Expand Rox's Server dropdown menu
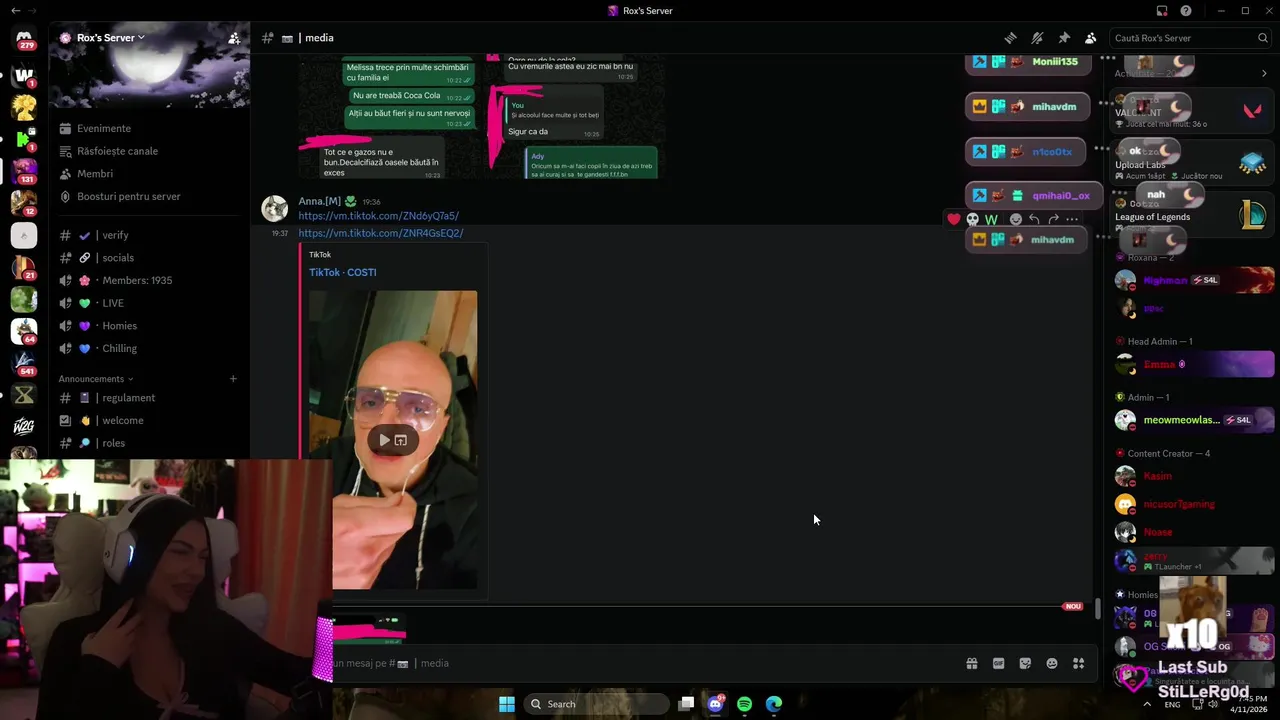Image resolution: width=1280 pixels, height=720 pixels. point(141,38)
